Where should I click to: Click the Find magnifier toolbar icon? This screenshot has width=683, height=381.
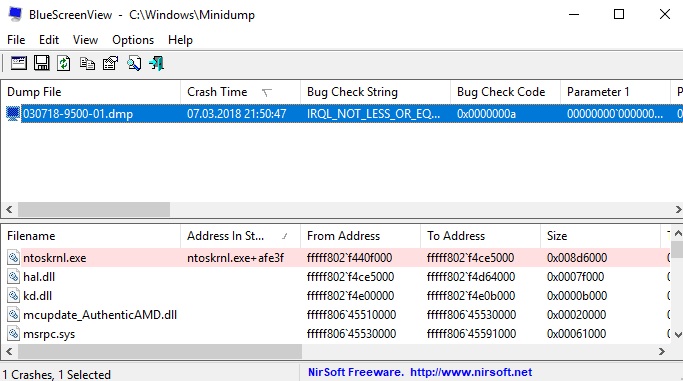tap(134, 64)
